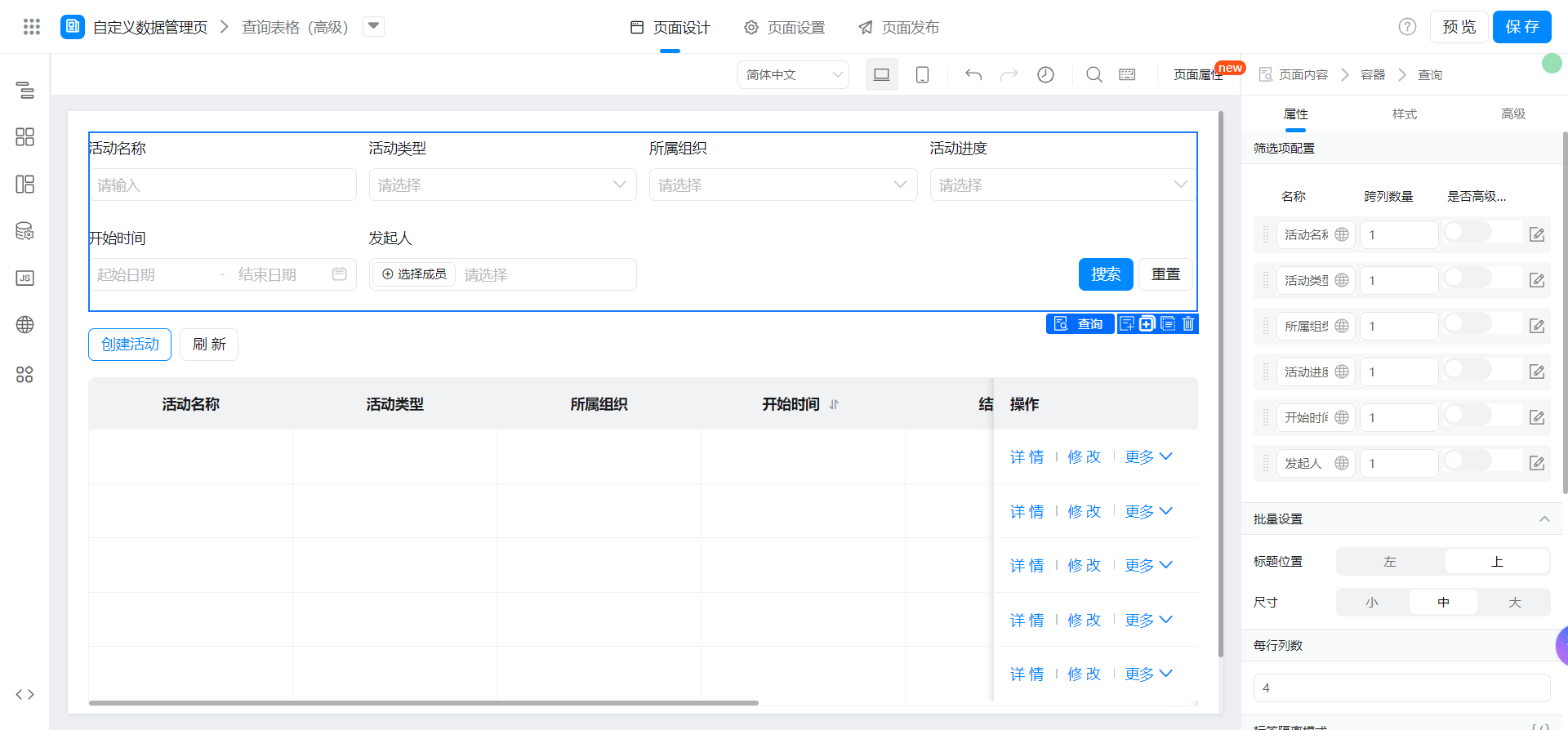Screen dimensions: 1568x730
Task: Expand 更多 in first table row
Action: 1148,457
